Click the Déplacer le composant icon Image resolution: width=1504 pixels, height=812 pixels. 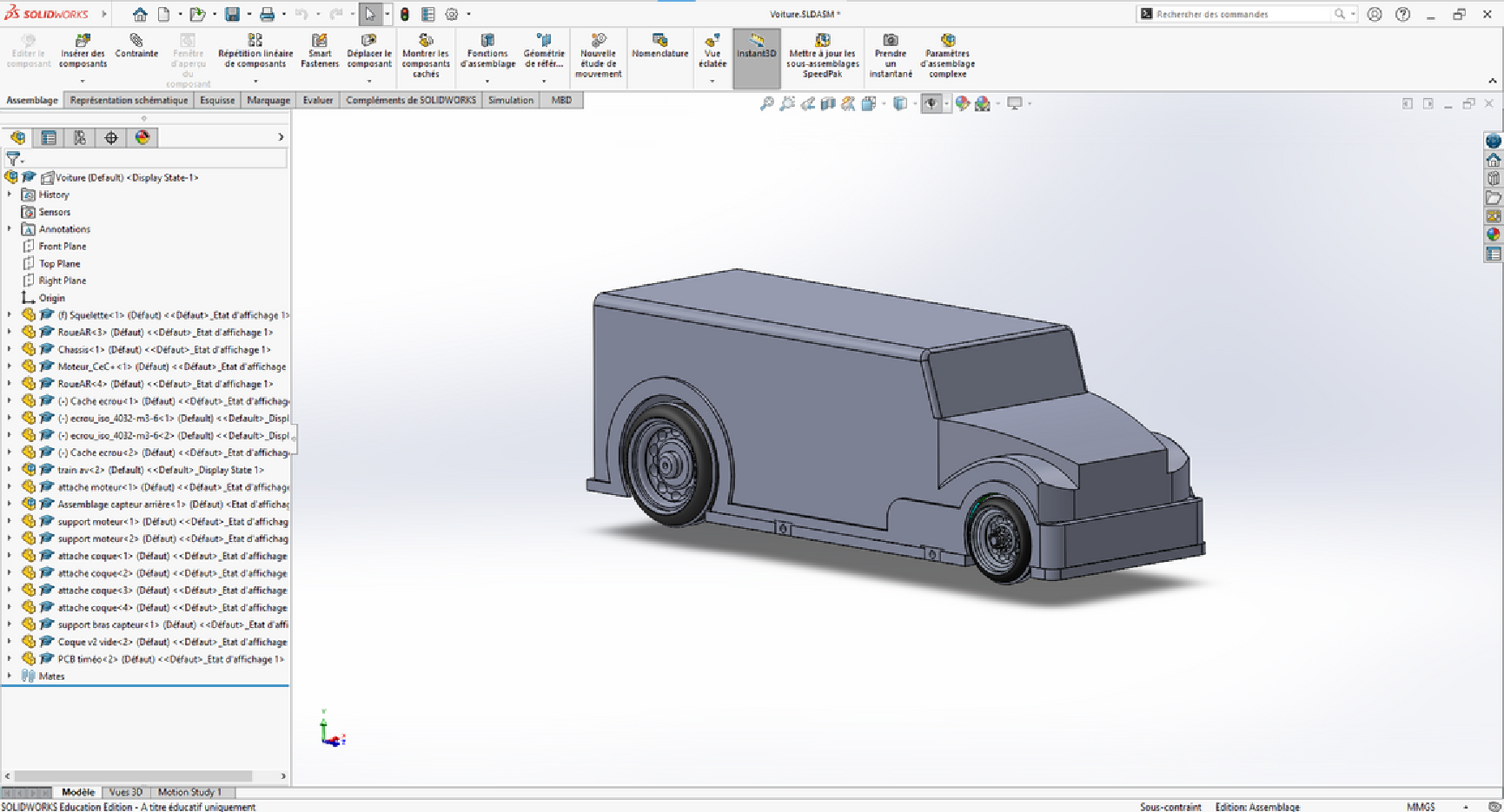coord(369,41)
